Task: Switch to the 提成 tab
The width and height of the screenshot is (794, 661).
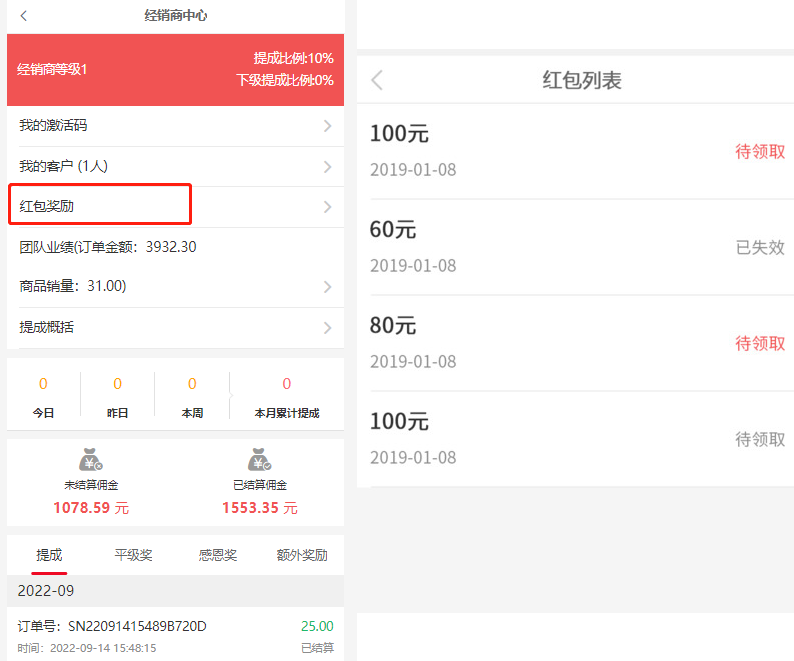Action: click(x=49, y=555)
